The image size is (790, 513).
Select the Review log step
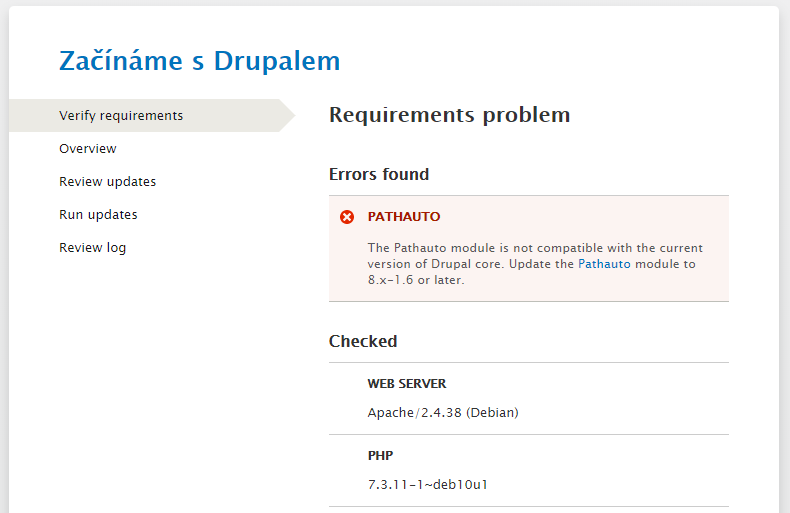tap(93, 248)
